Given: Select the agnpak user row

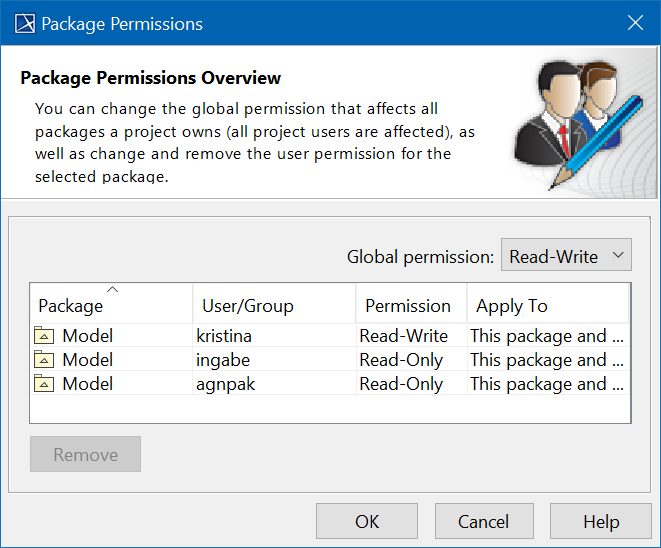Looking at the screenshot, I should 225,384.
